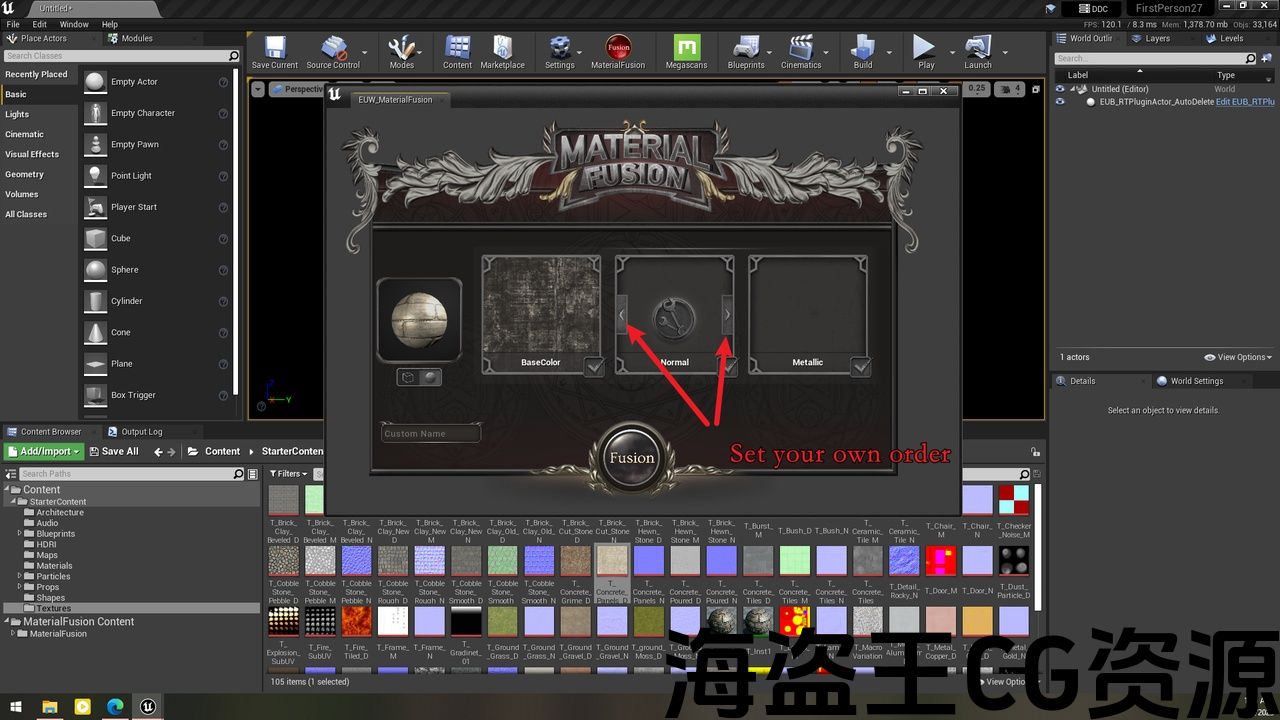
Task: Switch to the Output Log tab
Action: [x=140, y=432]
